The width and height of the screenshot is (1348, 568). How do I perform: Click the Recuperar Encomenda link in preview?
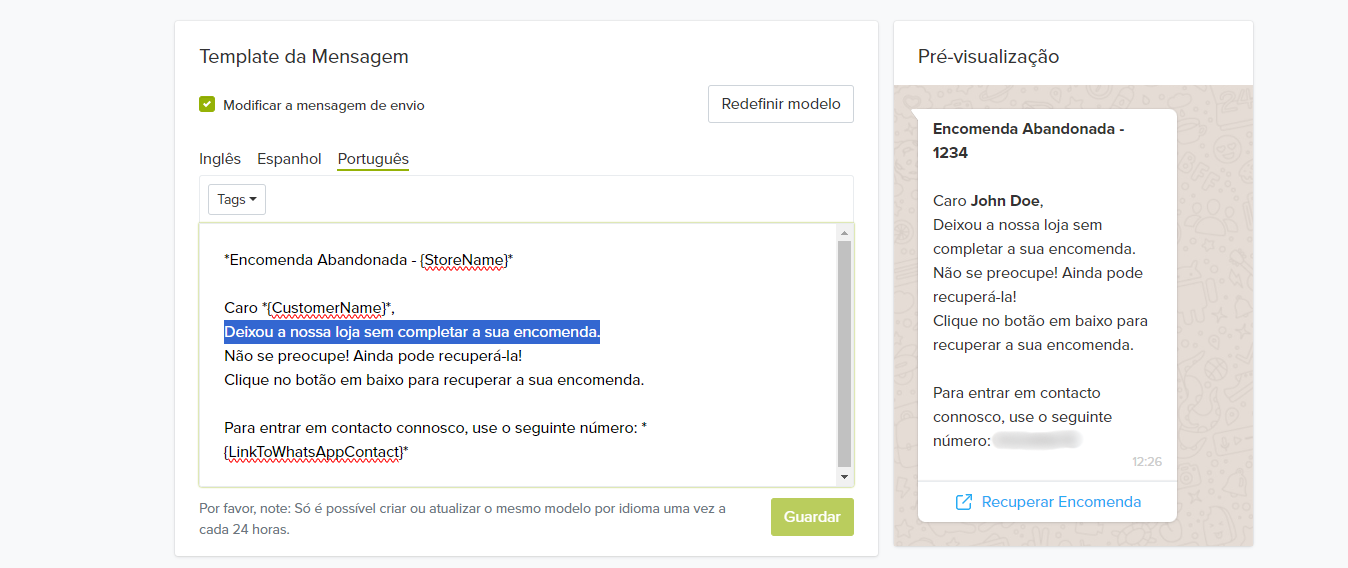(x=1061, y=502)
